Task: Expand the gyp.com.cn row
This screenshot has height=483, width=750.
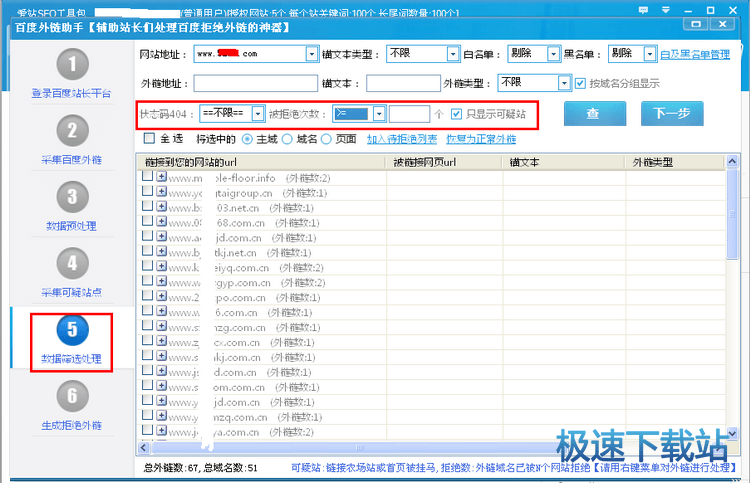Action: coord(161,281)
